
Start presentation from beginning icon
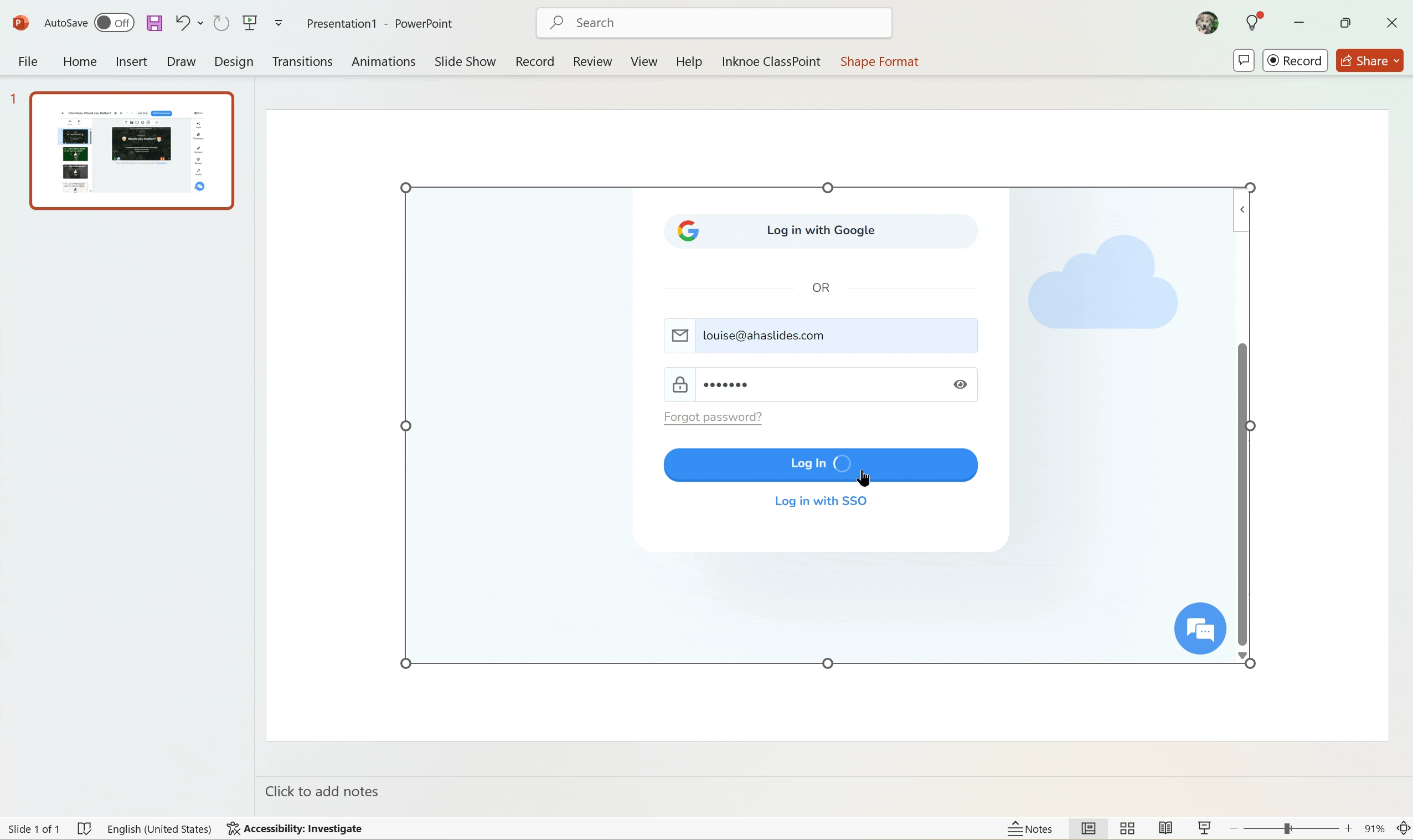pyautogui.click(x=250, y=23)
